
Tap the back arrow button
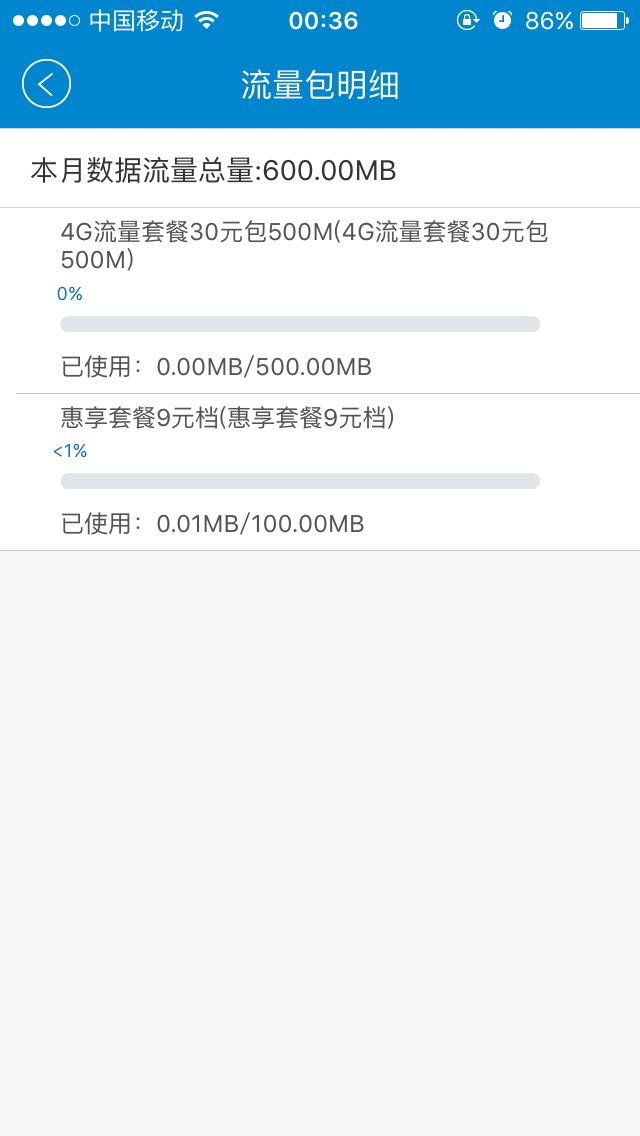coord(46,84)
